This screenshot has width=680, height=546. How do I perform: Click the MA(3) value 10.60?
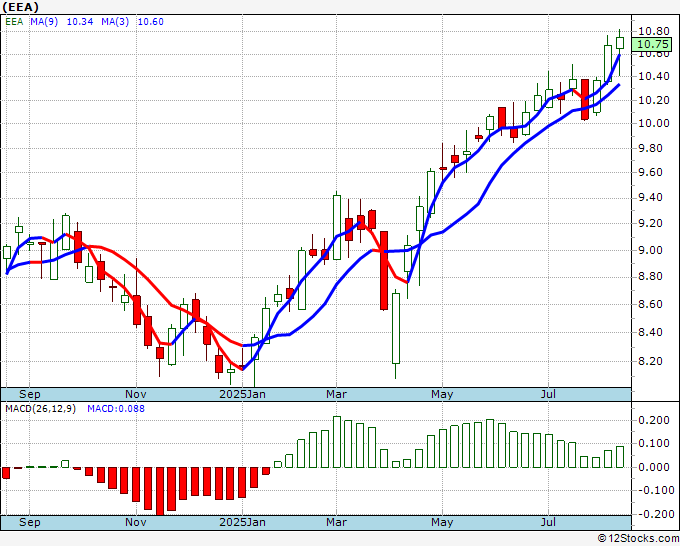(150, 22)
